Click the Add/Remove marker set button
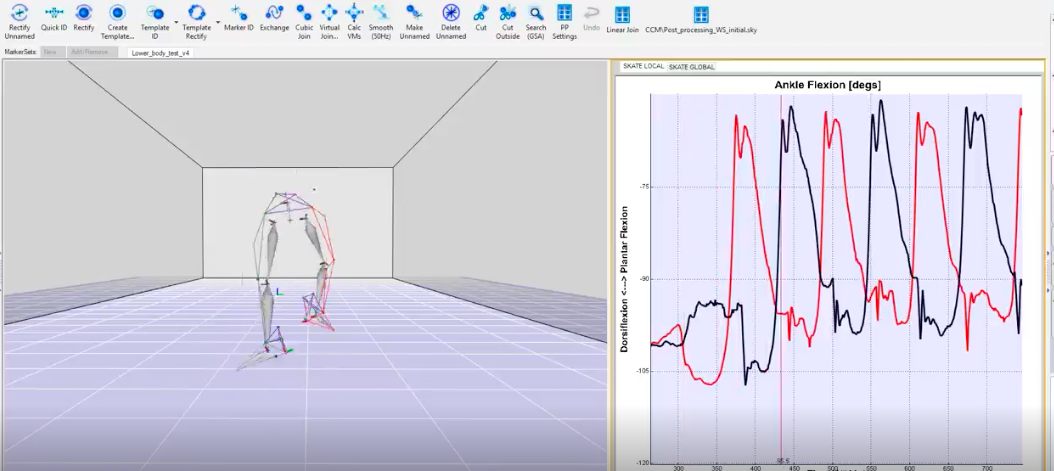The height and width of the screenshot is (471, 1054). tap(93, 52)
